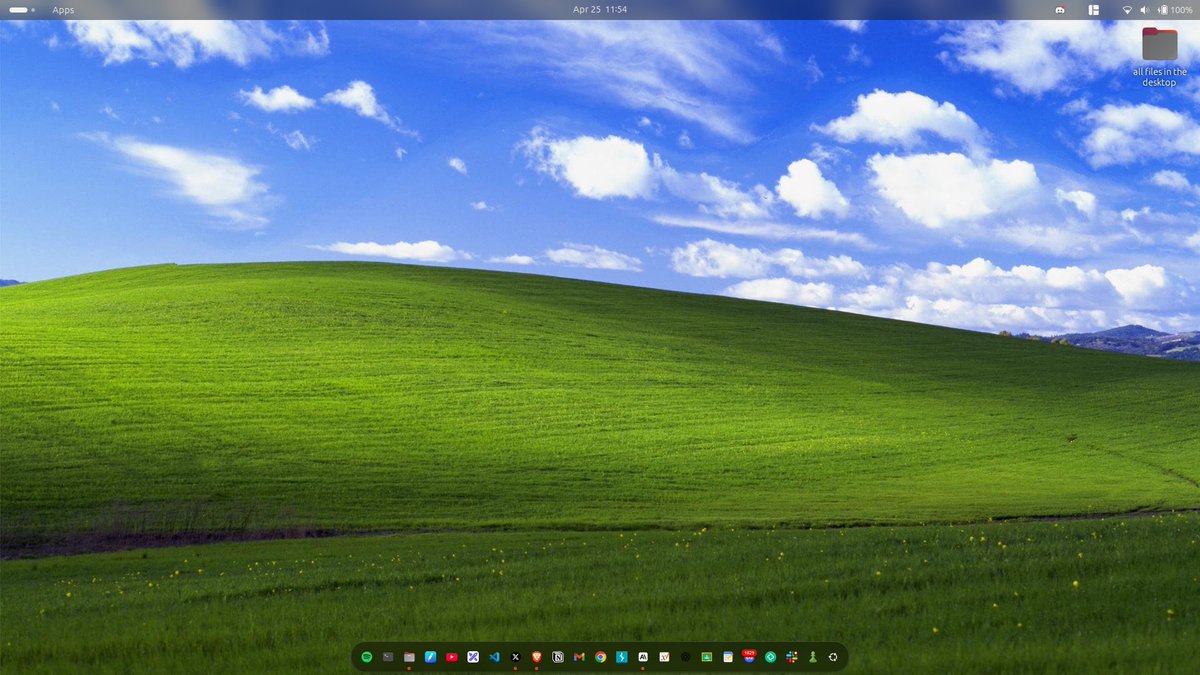Launch the Terminal from the dock
The width and height of the screenshot is (1200, 675).
click(x=388, y=657)
